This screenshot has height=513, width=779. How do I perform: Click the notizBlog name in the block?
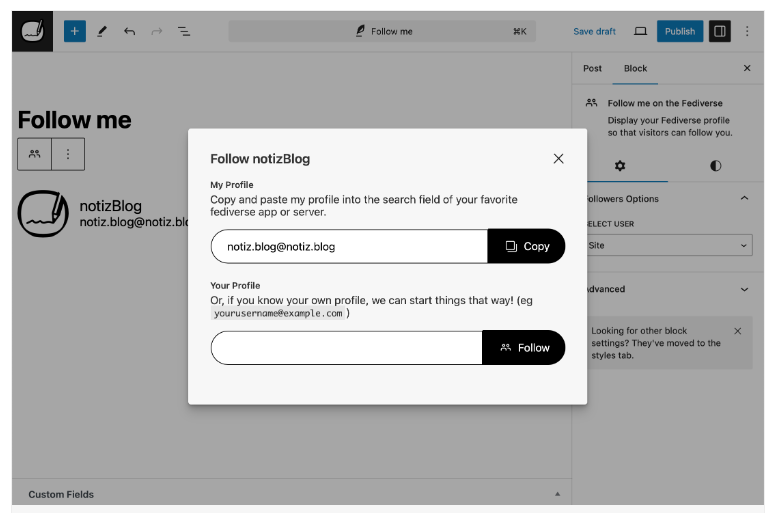click(x=110, y=206)
